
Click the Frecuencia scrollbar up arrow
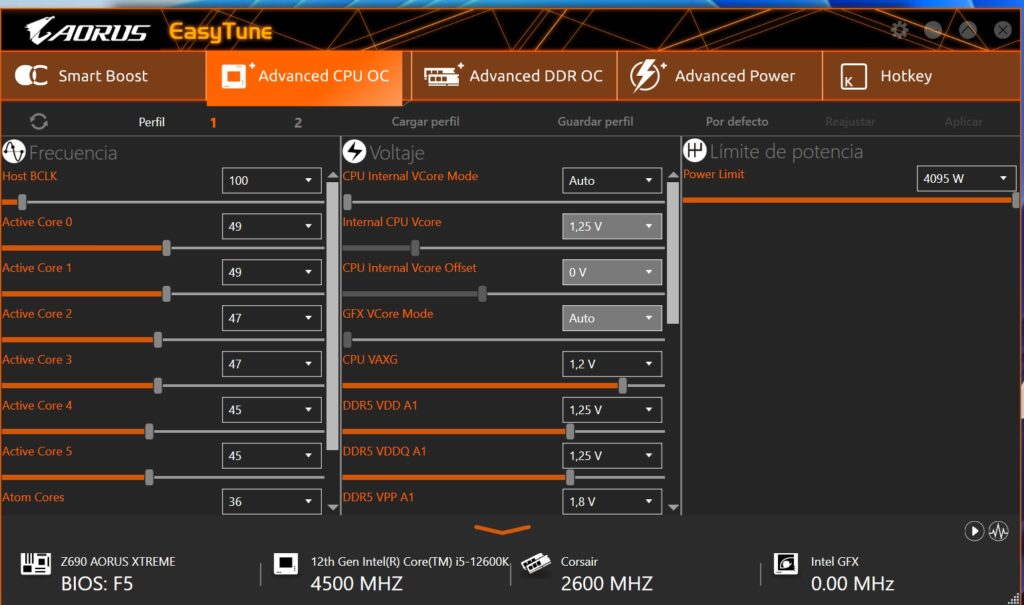[332, 175]
